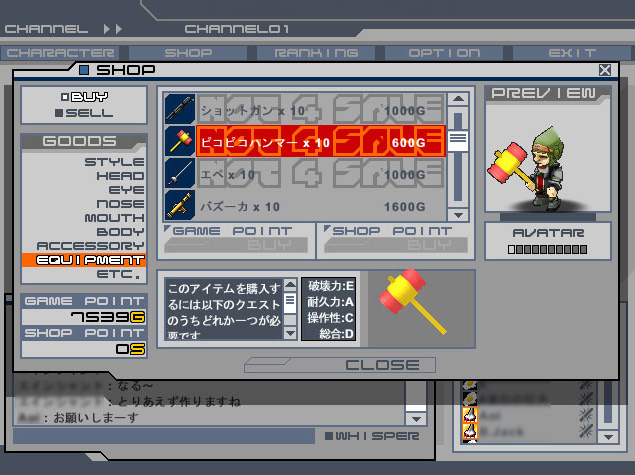Click chat log scroll down arrow
The image size is (635, 475).
pos(416,419)
